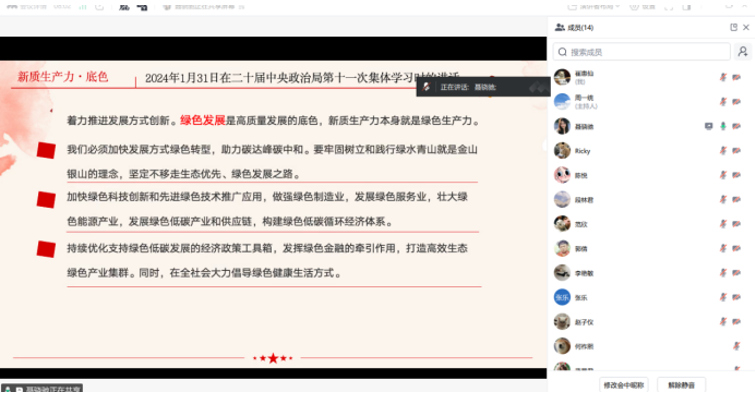This screenshot has width=755, height=400.
Task: Toggle the camera icon for Ricky
Action: coord(736,150)
